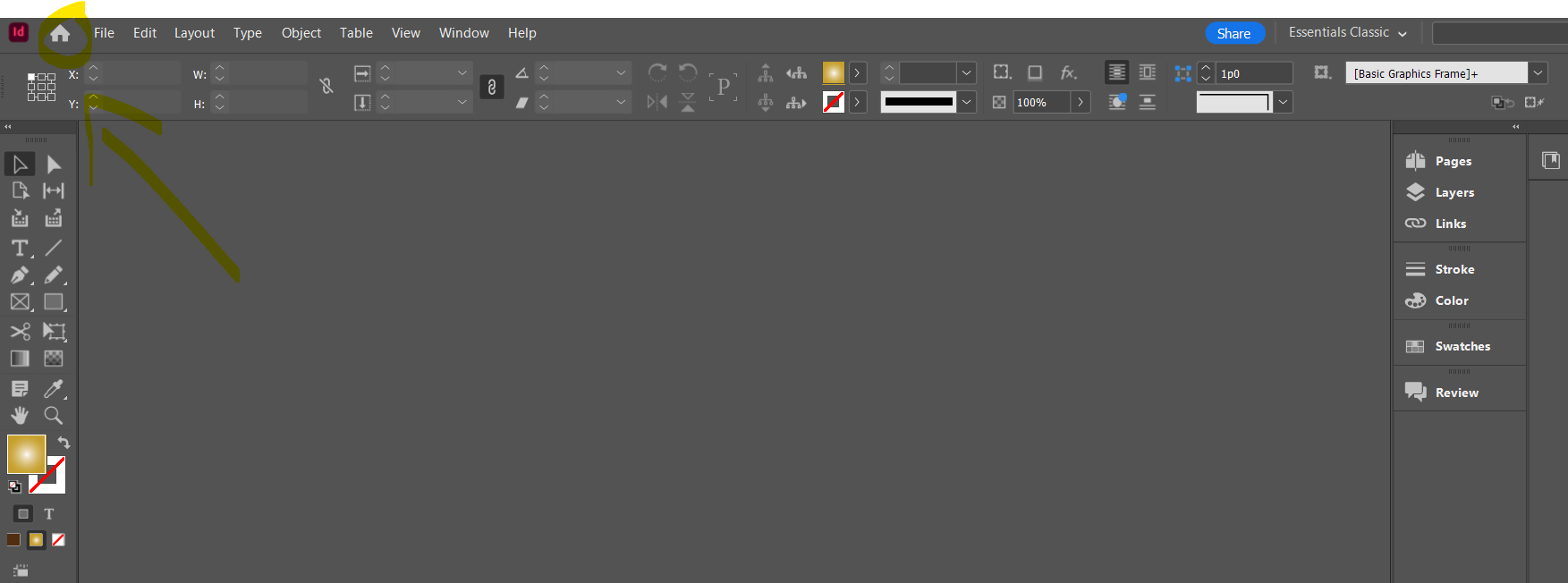This screenshot has width=1568, height=583.
Task: Open the Edit menu
Action: tap(145, 33)
